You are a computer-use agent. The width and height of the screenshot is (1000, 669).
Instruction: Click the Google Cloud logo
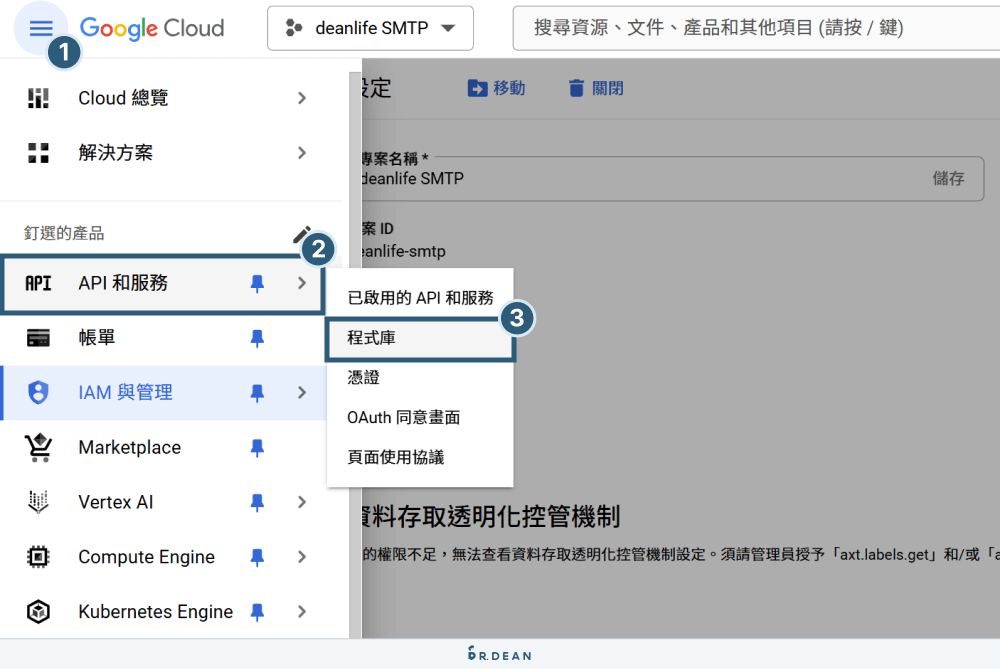151,28
